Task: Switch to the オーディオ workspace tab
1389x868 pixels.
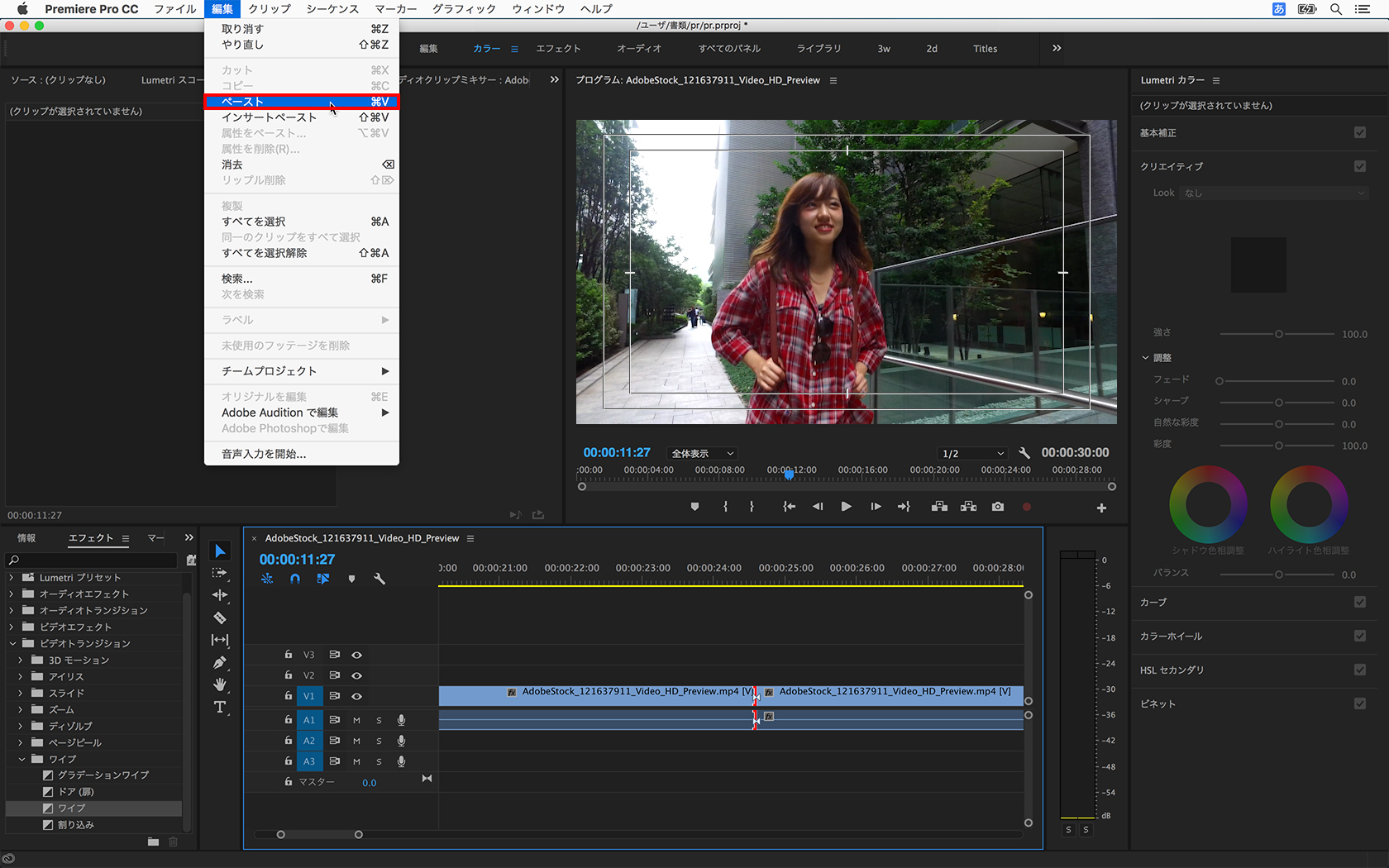Action: click(639, 49)
